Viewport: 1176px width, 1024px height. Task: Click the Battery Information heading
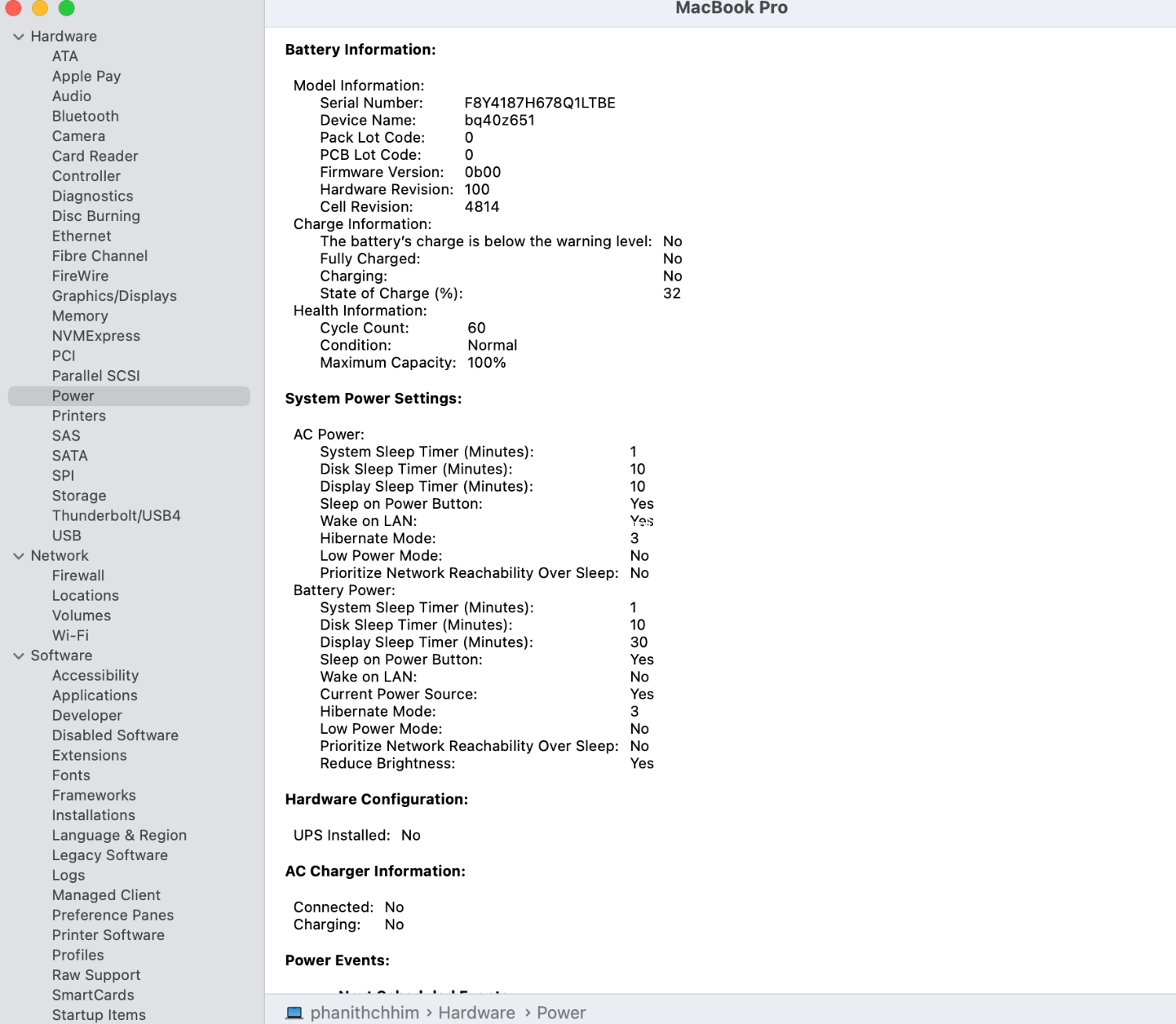coord(361,50)
